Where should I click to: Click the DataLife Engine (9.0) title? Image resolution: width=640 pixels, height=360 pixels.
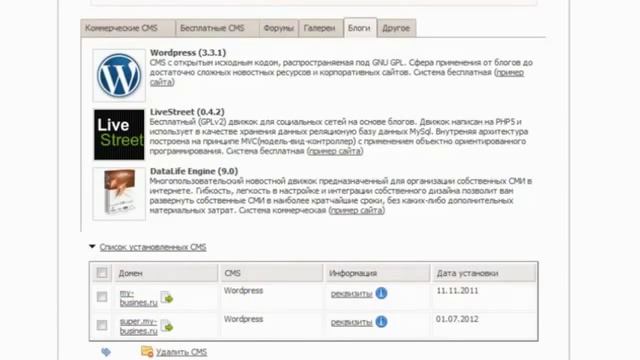coord(194,171)
